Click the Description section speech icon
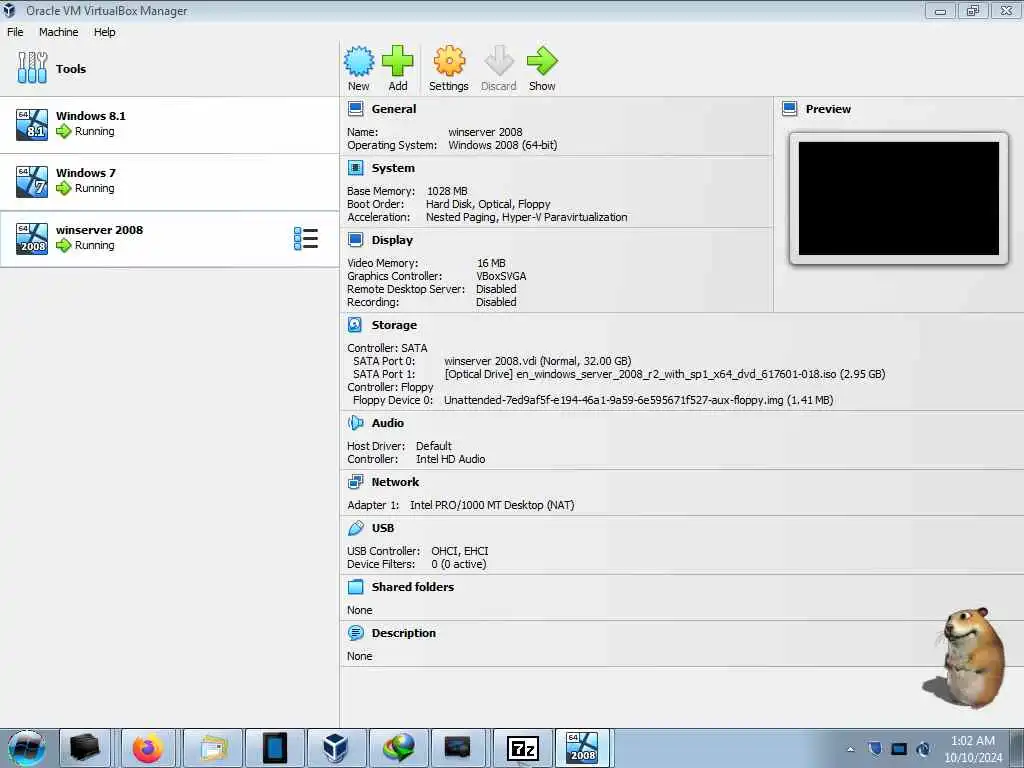The width and height of the screenshot is (1024, 768). pos(355,633)
